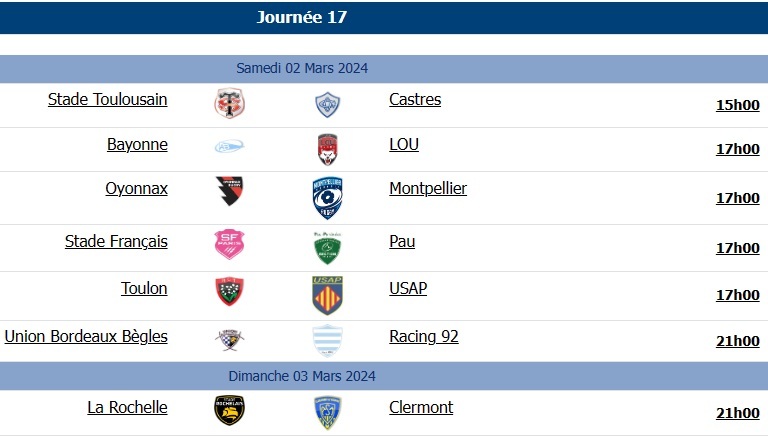The width and height of the screenshot is (768, 440).
Task: Click the Dimanche 03 Mars 2024 date row
Action: [302, 376]
